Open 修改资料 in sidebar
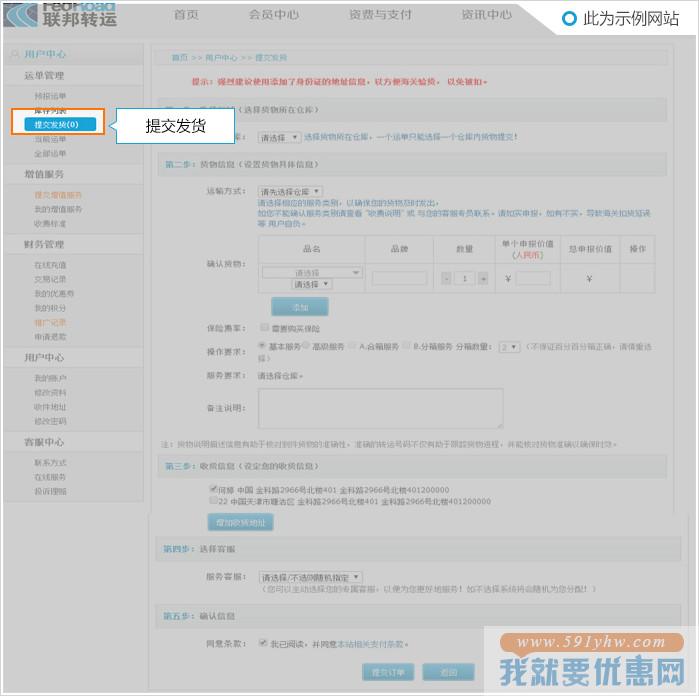The height and width of the screenshot is (696, 699). tap(50, 393)
